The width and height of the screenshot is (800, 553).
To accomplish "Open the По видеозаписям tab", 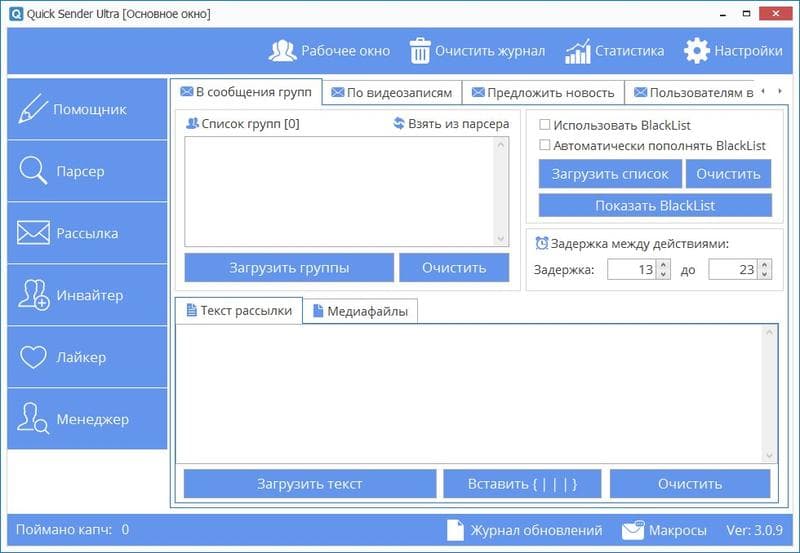I will (392, 93).
